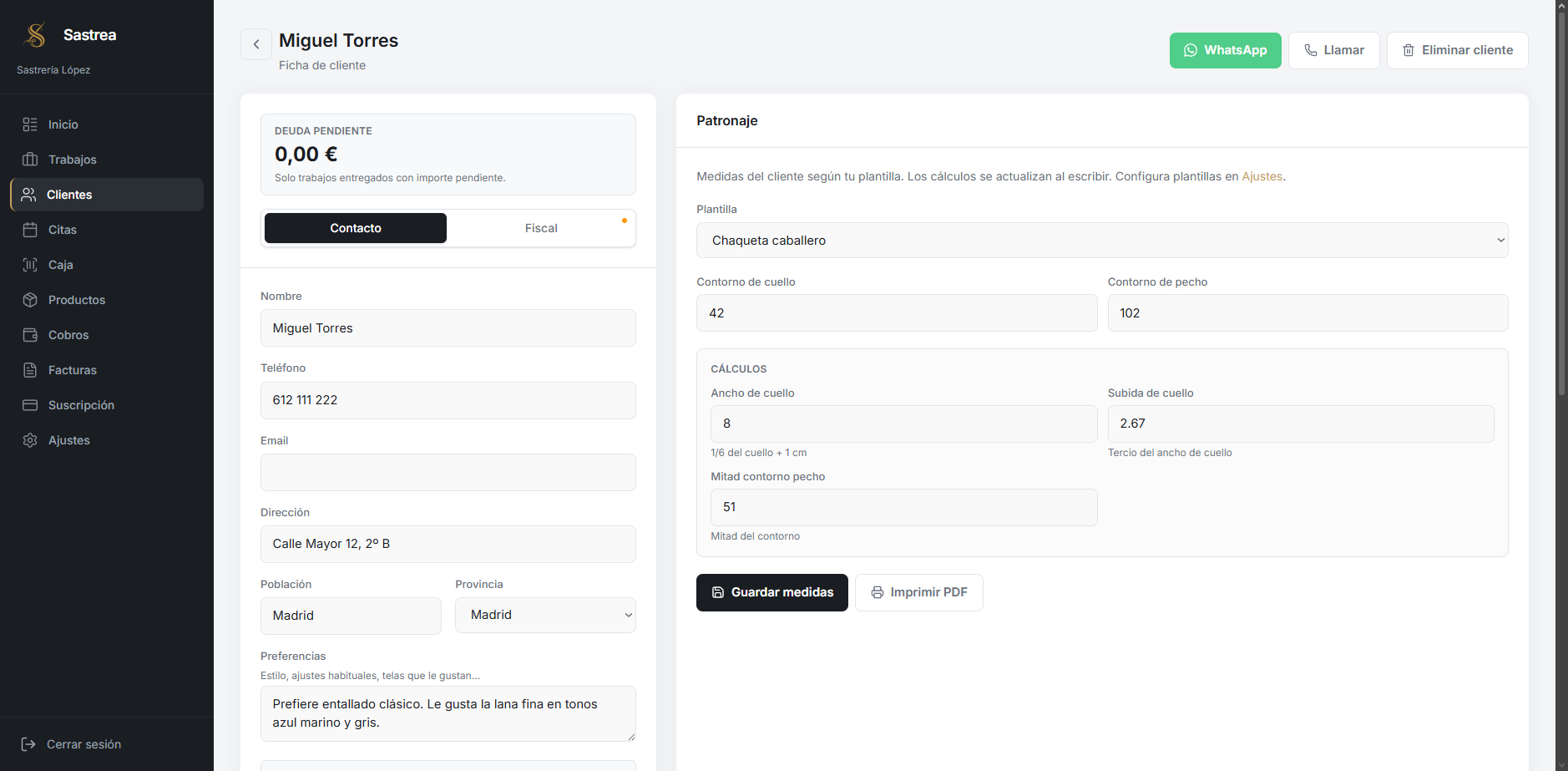The height and width of the screenshot is (771, 1568).
Task: Click Eliminar cliente button
Action: 1458,50
